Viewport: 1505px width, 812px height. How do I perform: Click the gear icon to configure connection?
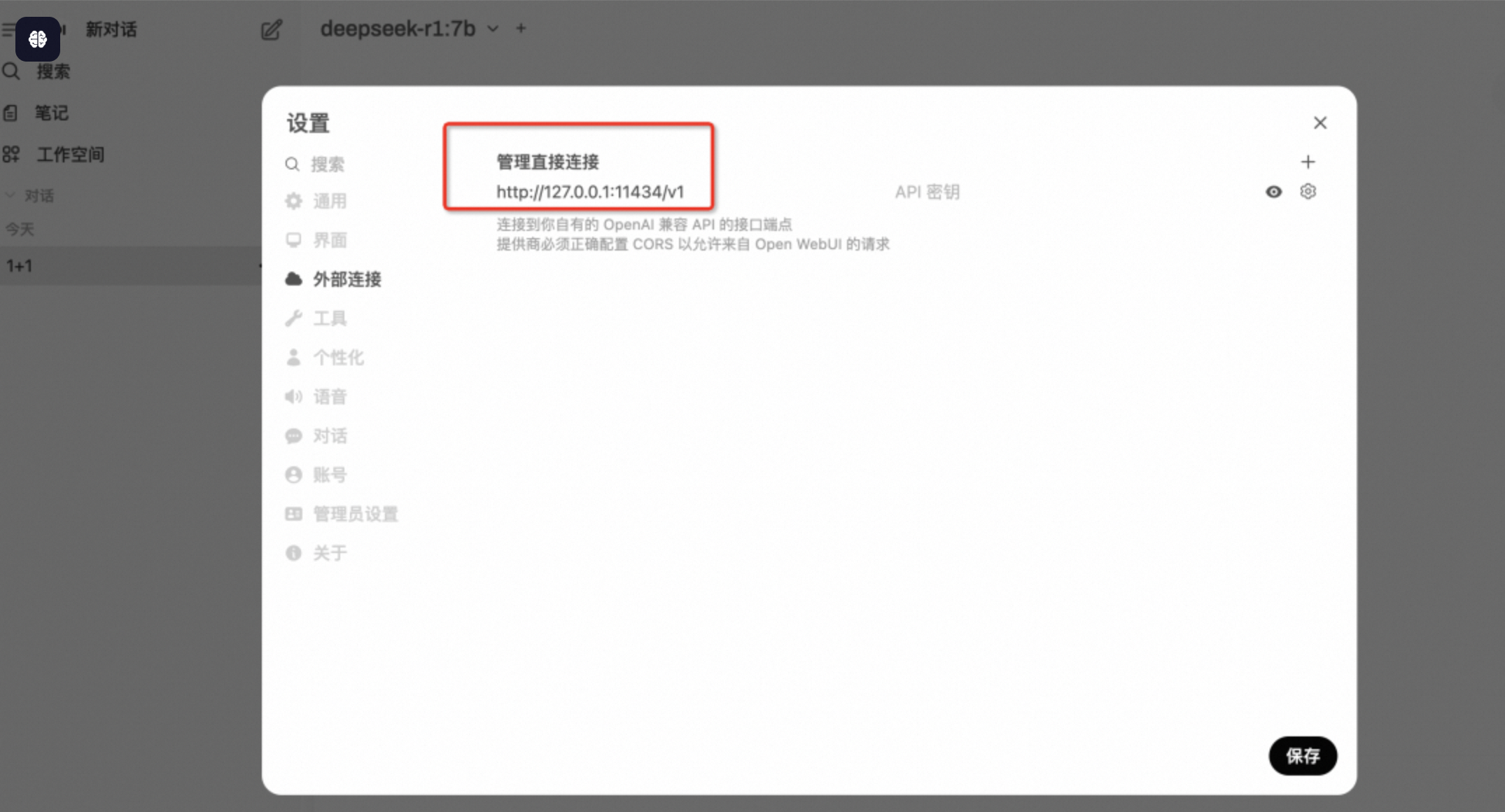(x=1308, y=191)
